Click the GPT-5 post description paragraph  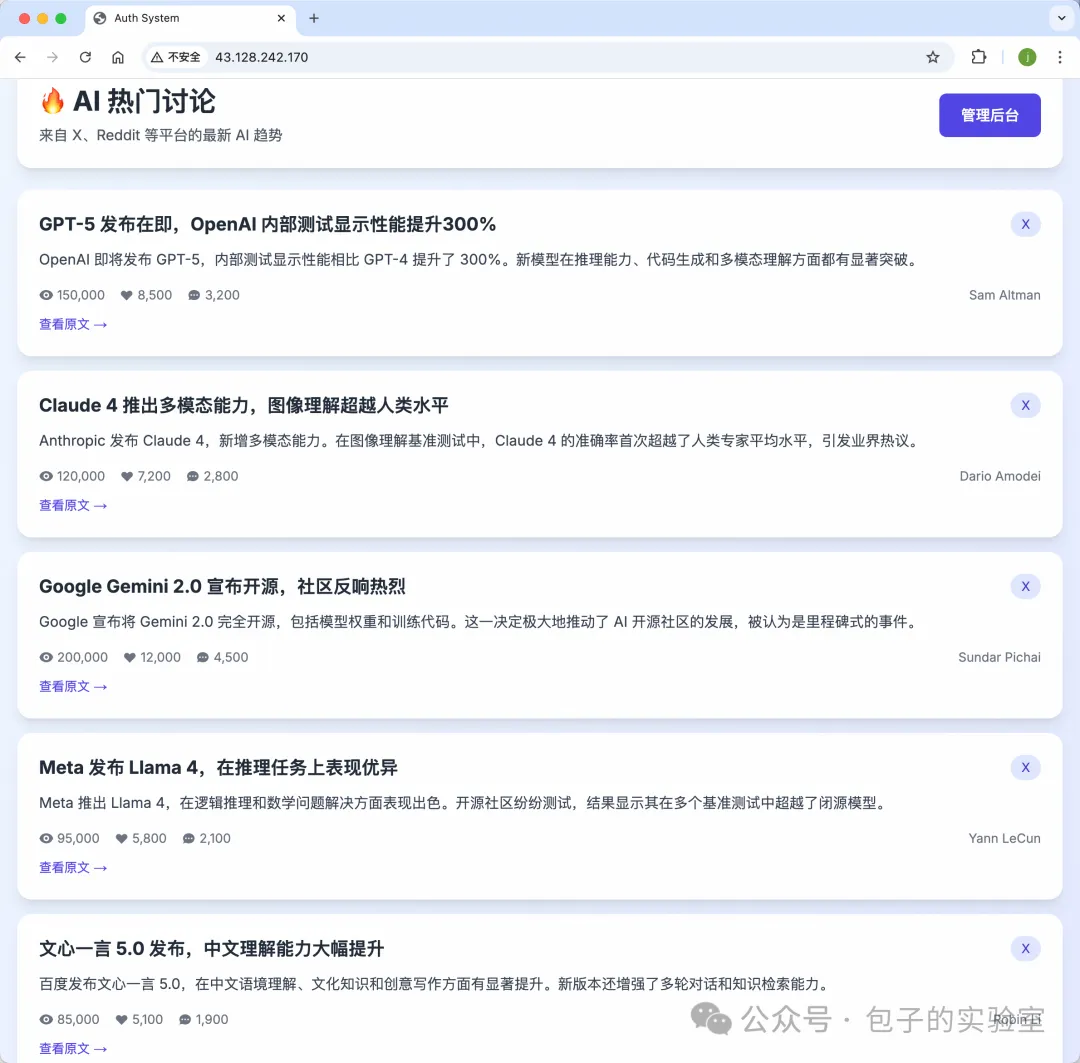click(479, 260)
